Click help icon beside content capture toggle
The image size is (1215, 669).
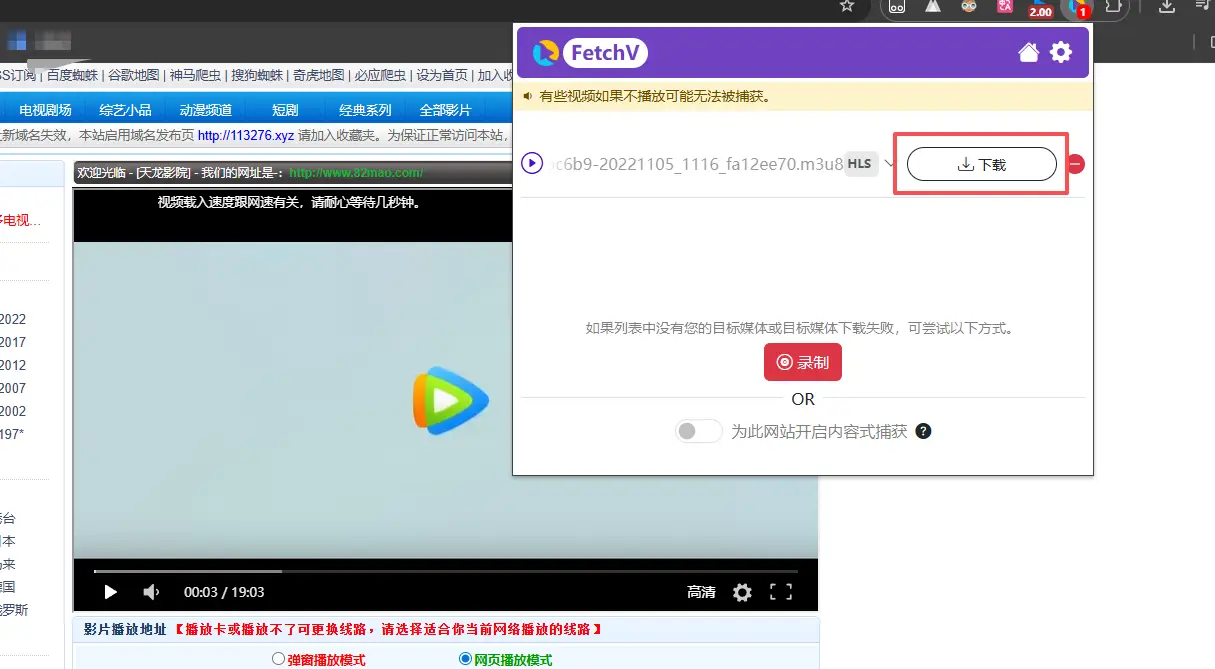point(924,431)
